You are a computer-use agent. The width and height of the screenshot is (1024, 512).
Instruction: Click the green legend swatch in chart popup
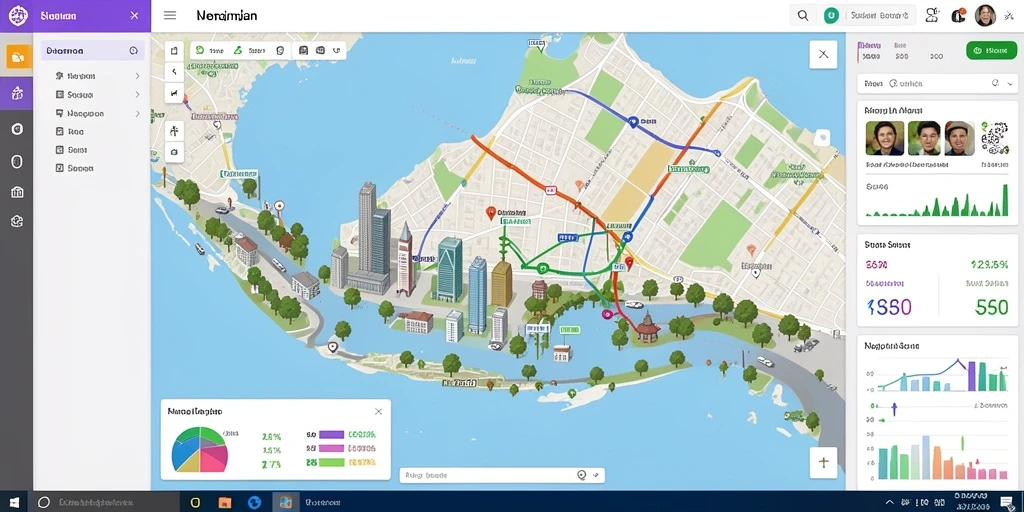(x=331, y=462)
